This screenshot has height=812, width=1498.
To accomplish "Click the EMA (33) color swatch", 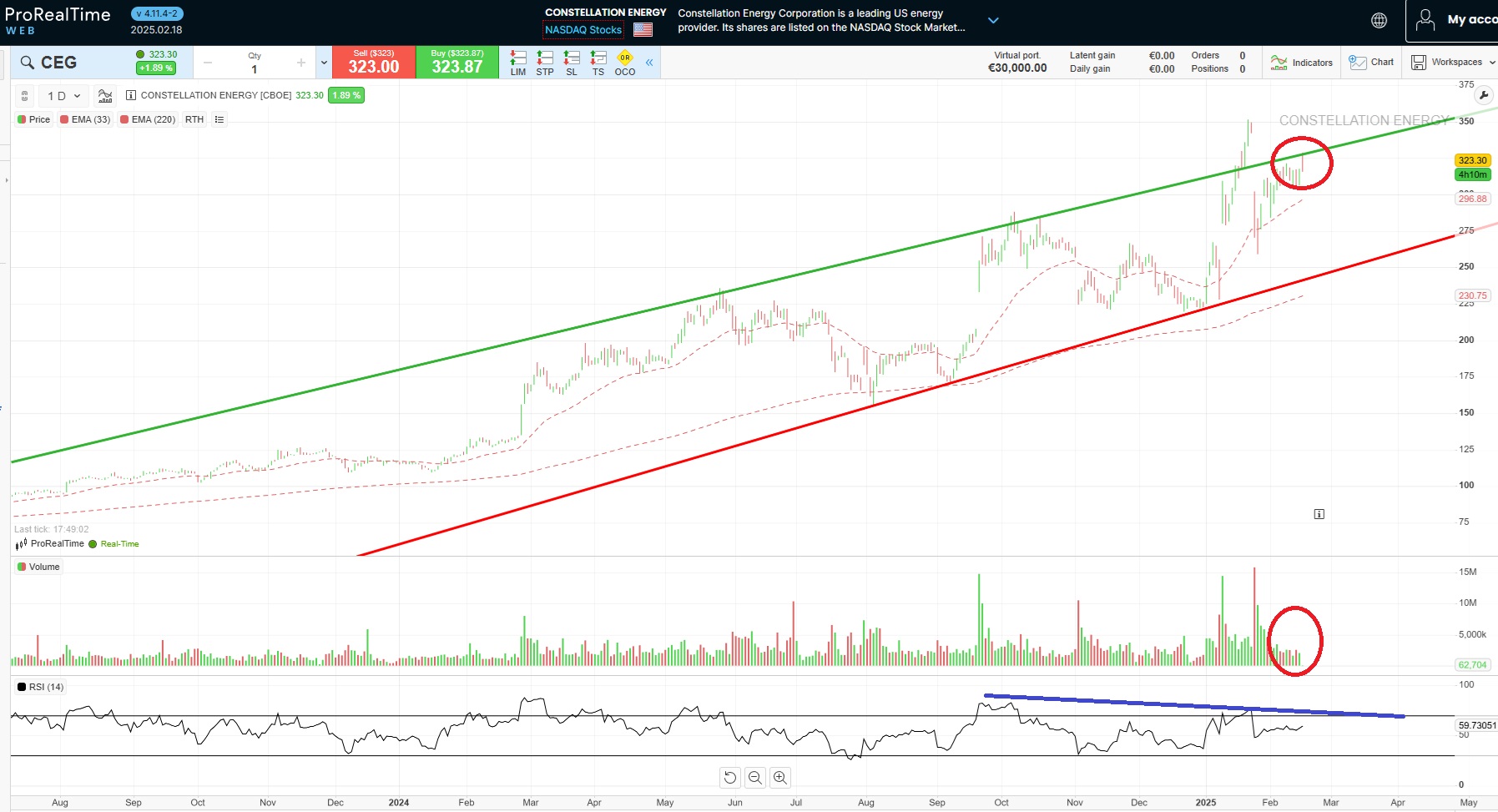I will [x=64, y=119].
